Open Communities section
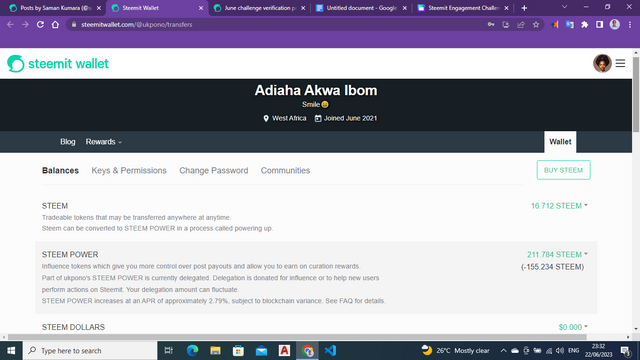 [x=285, y=171]
